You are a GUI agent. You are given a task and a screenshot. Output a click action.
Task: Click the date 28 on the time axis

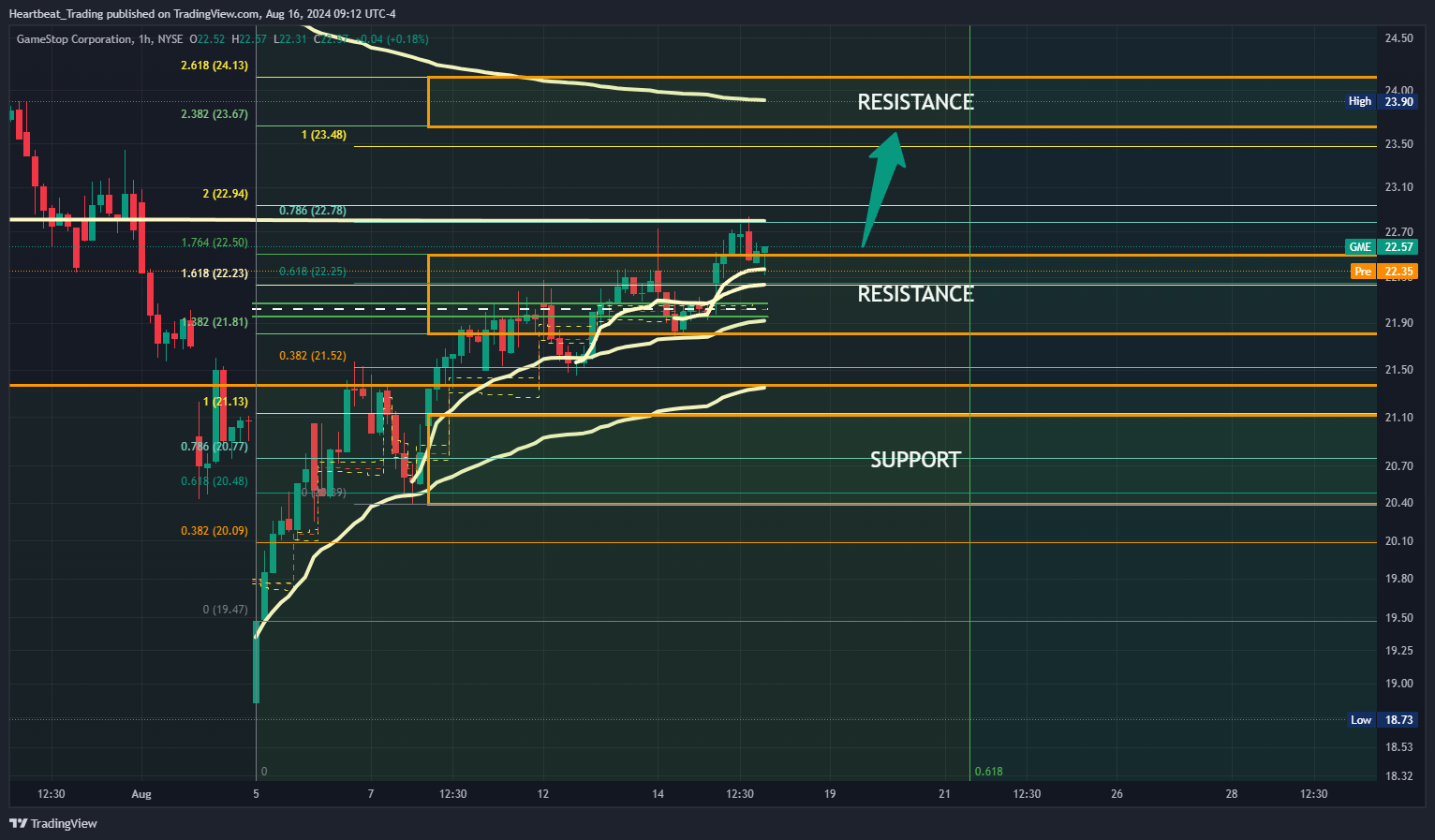(1232, 794)
